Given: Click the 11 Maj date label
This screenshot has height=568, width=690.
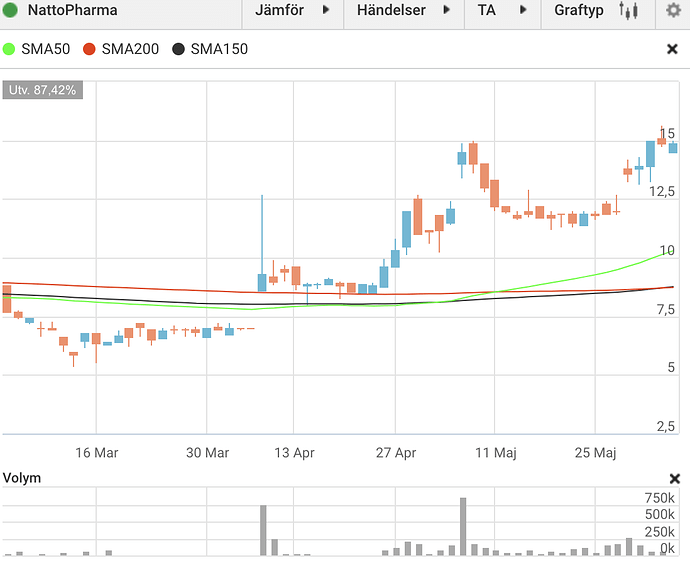Looking at the screenshot, I should pos(495,453).
